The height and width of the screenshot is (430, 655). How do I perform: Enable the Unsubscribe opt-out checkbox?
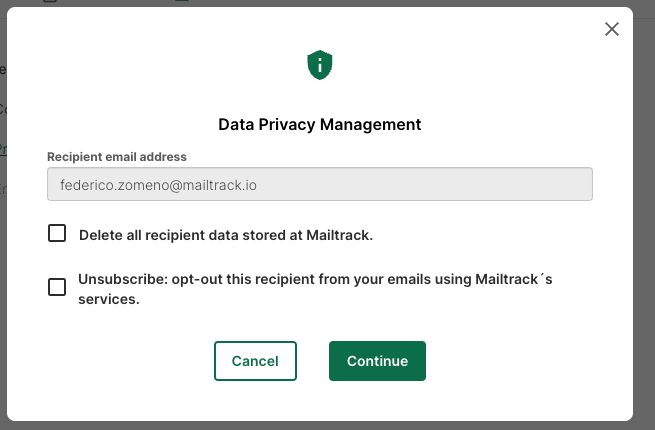coord(57,287)
